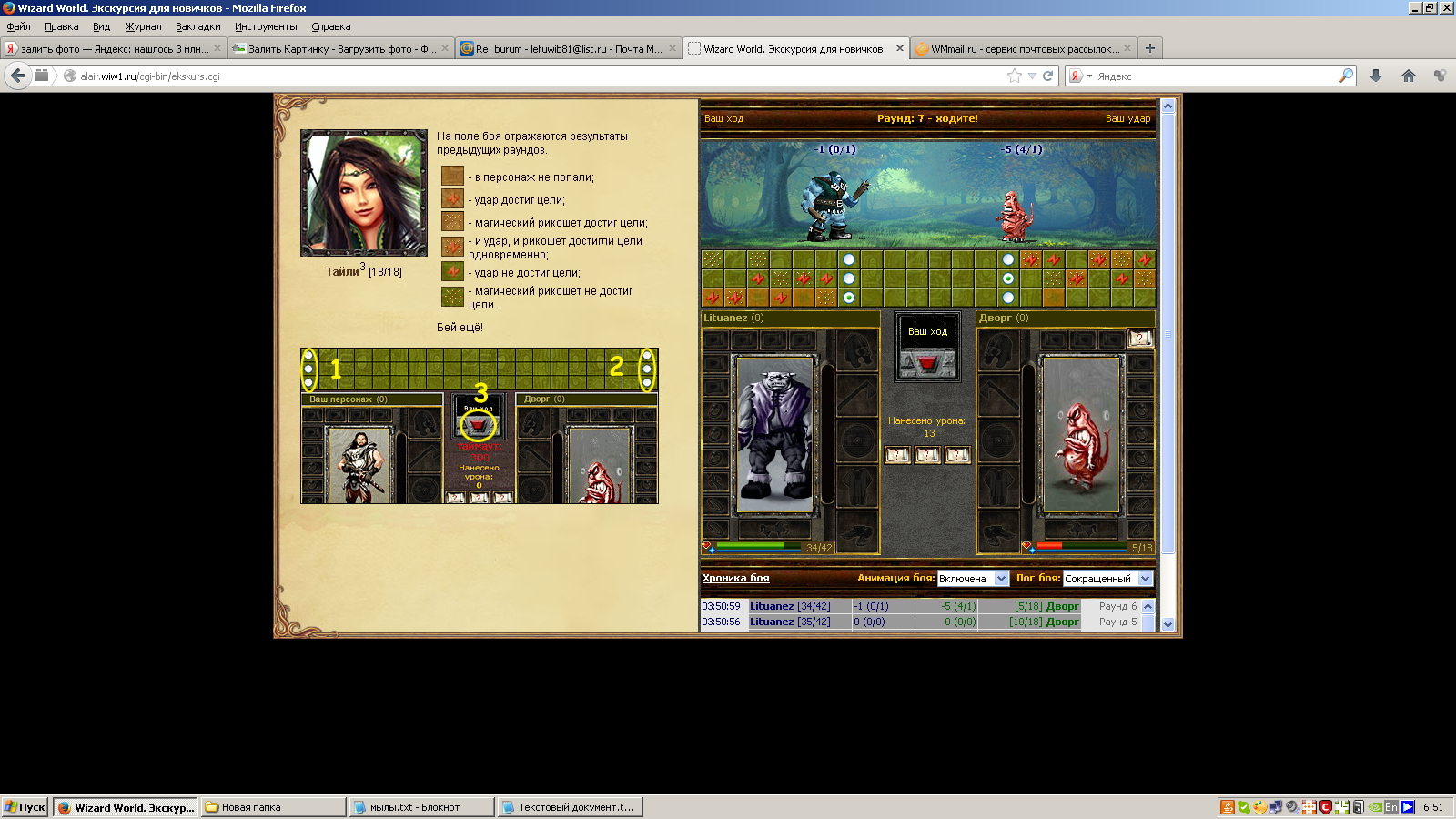This screenshot has width=1456, height=819.
Task: Select top radio button in left block column
Action: (849, 260)
